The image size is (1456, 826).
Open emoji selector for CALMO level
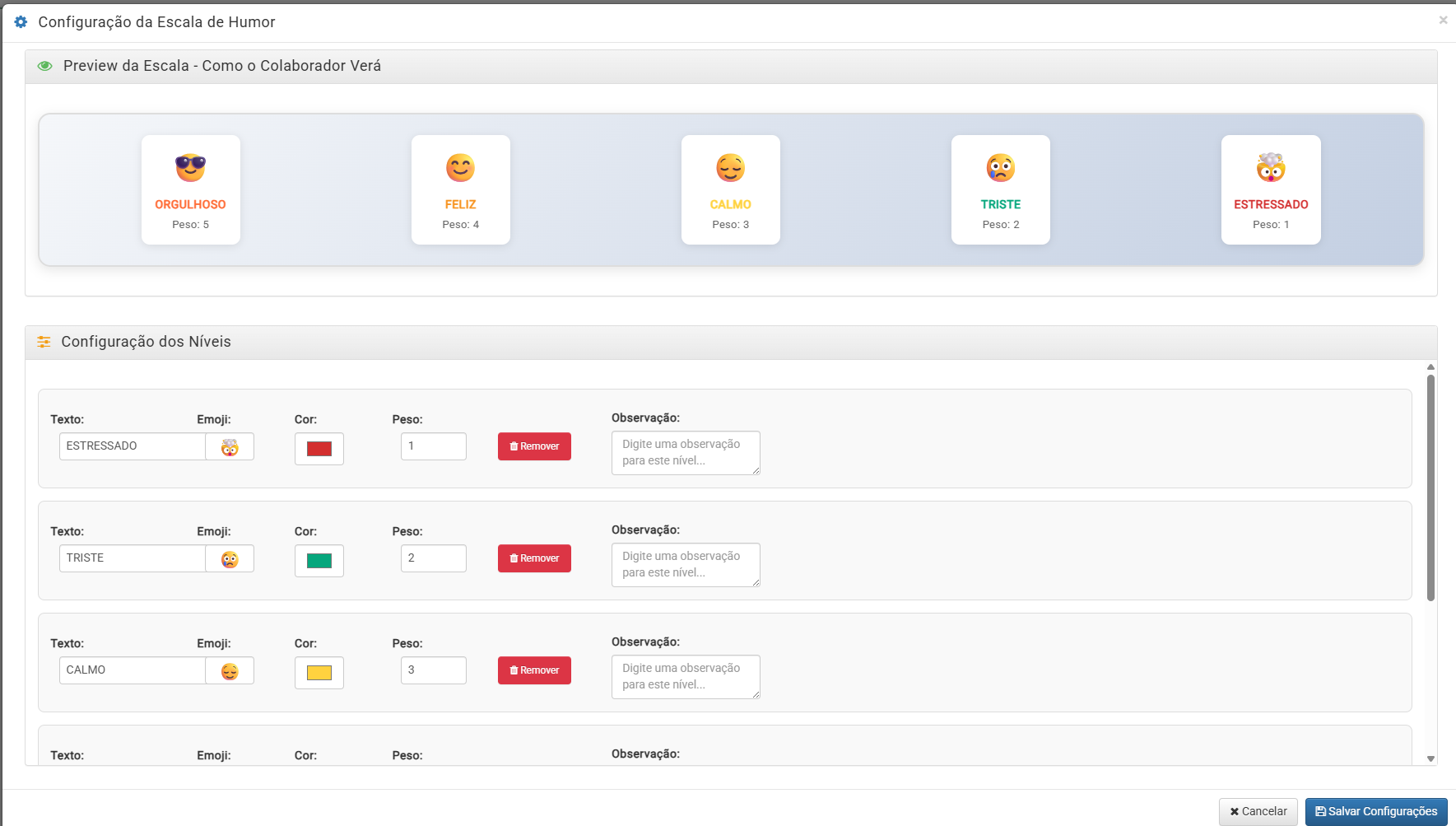pos(230,670)
